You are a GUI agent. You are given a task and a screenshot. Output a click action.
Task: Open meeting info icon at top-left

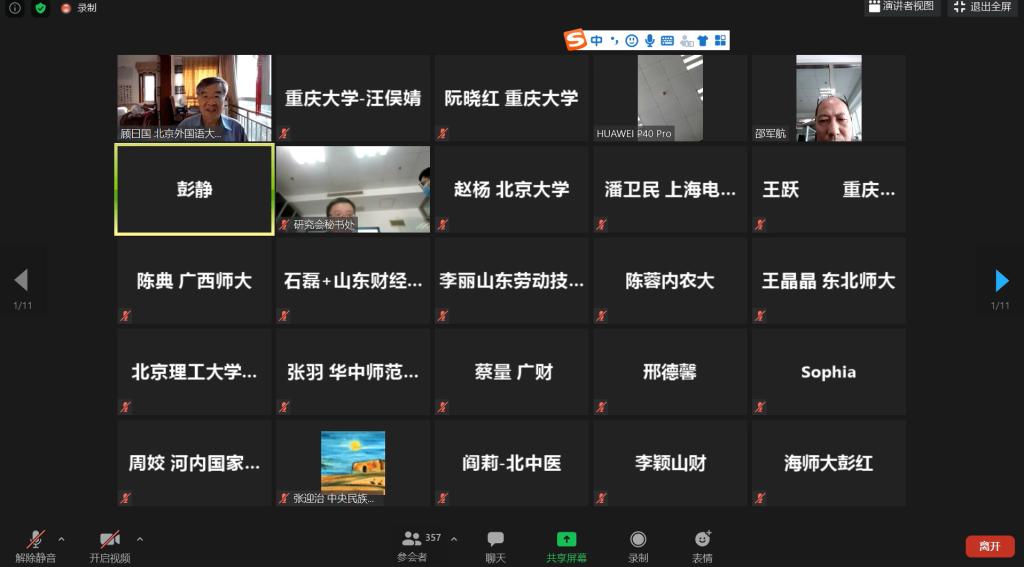(x=15, y=8)
